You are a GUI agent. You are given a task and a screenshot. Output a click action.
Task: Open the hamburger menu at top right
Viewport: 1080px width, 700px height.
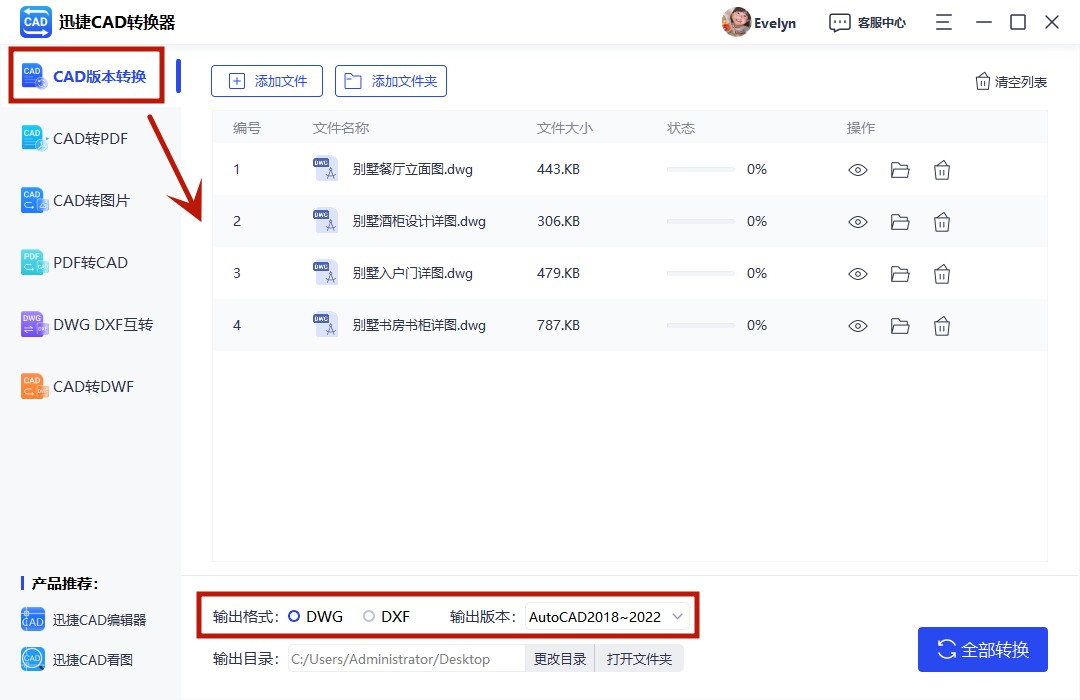pos(943,21)
